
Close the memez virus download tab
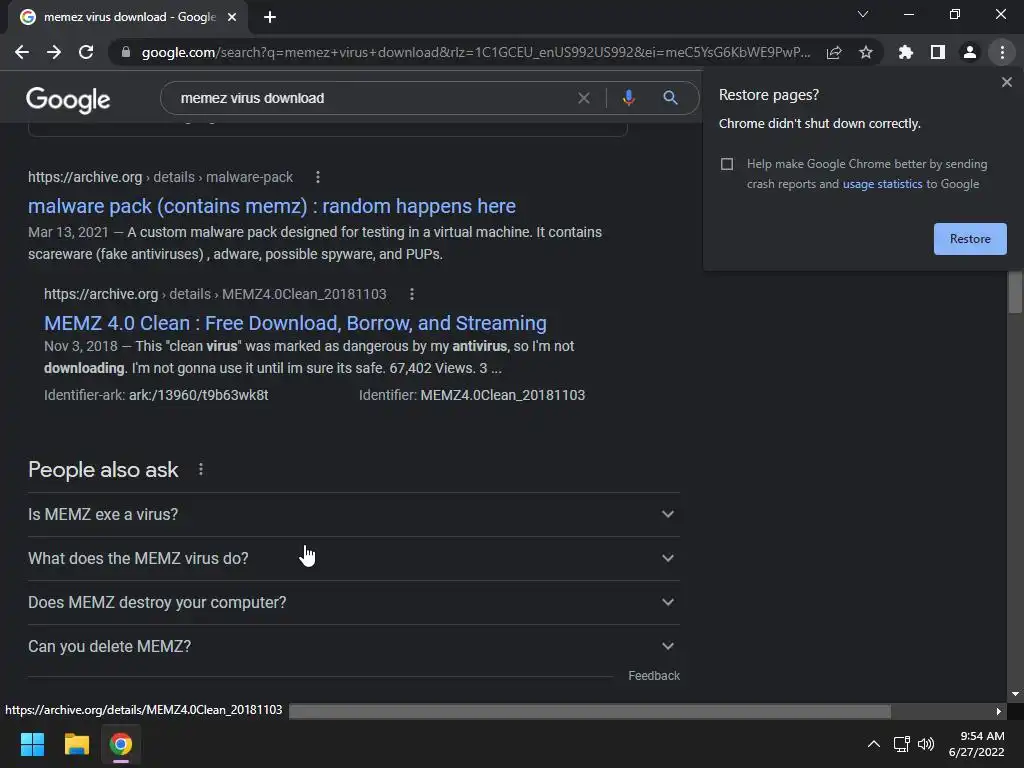pyautogui.click(x=232, y=18)
